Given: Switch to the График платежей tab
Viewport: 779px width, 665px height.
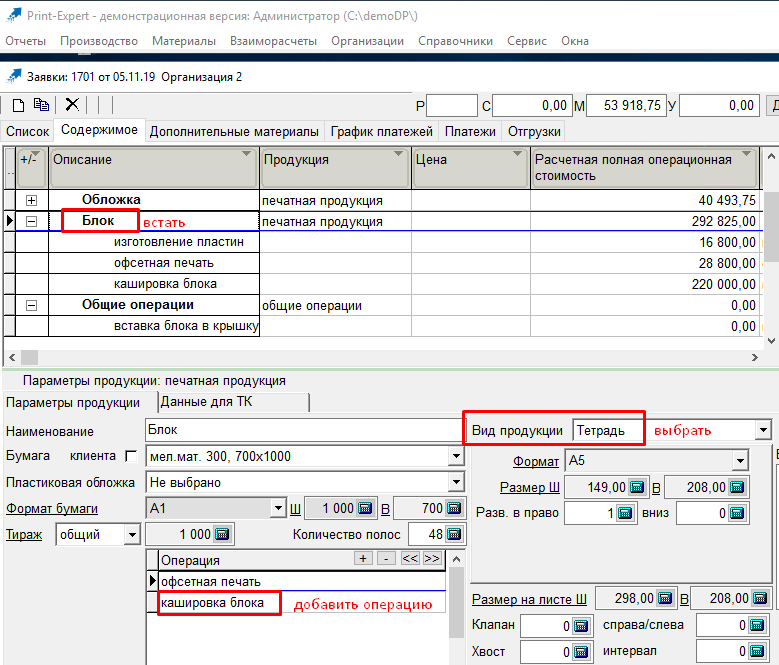Looking at the screenshot, I should pos(381,131).
